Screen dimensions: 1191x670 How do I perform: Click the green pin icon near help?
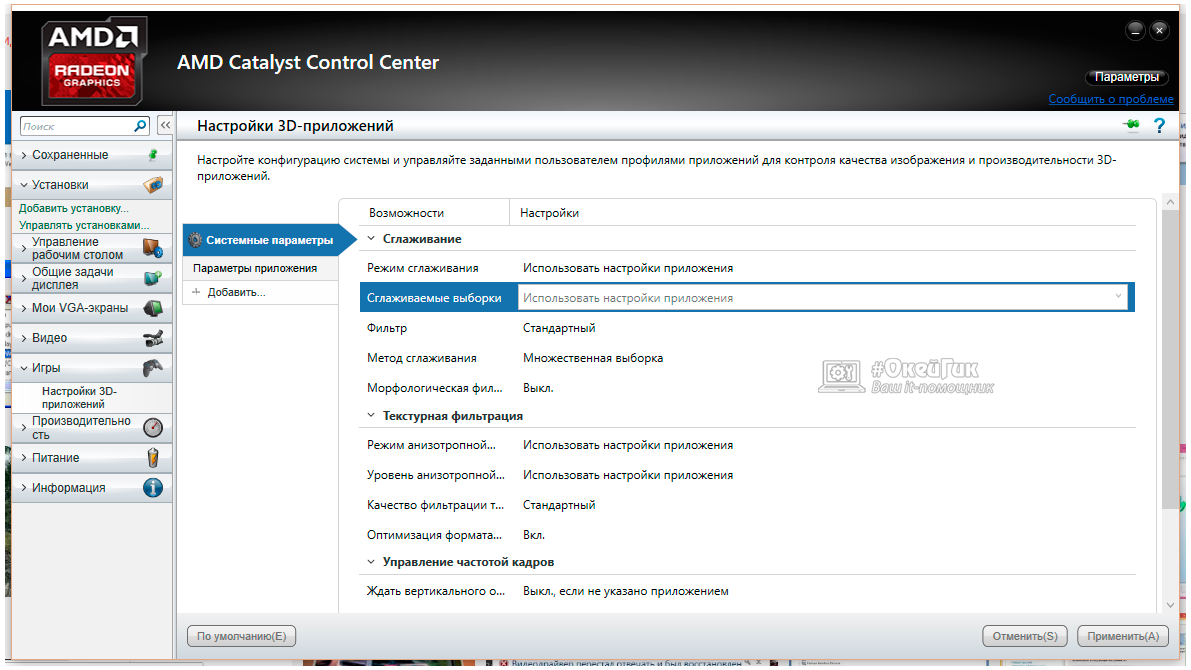click(x=1132, y=125)
